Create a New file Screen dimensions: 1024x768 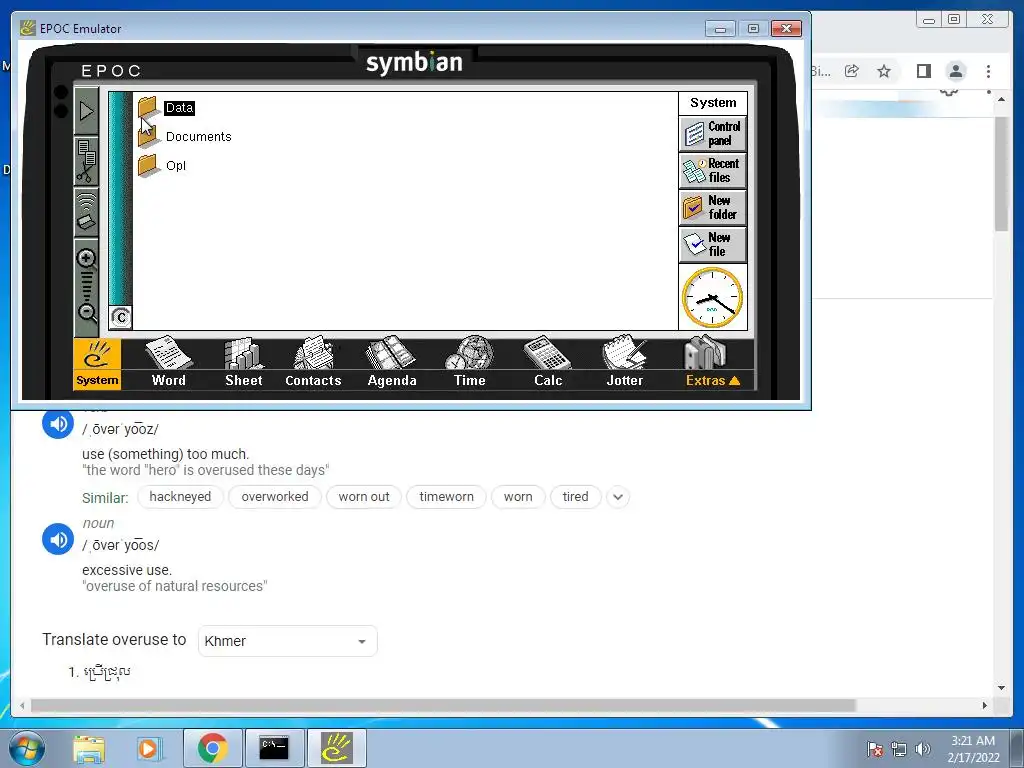tap(713, 244)
